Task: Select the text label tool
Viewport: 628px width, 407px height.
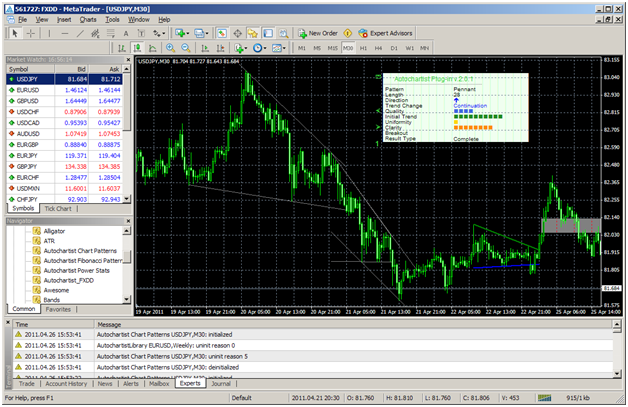Action: (x=141, y=33)
